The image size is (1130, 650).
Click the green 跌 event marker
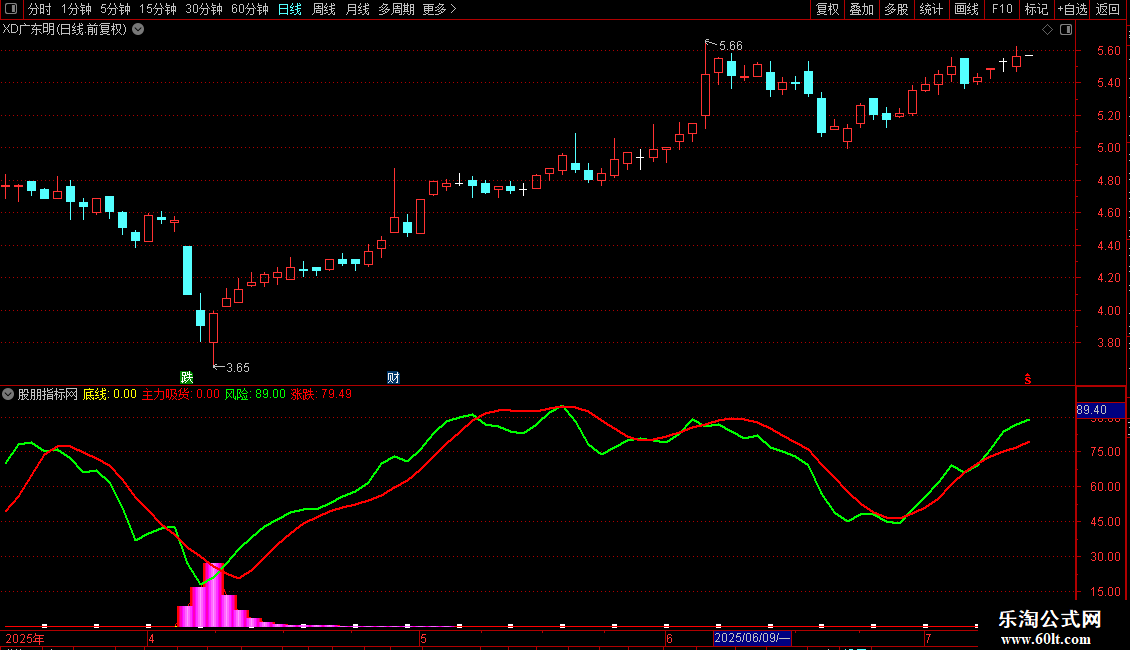coord(187,378)
